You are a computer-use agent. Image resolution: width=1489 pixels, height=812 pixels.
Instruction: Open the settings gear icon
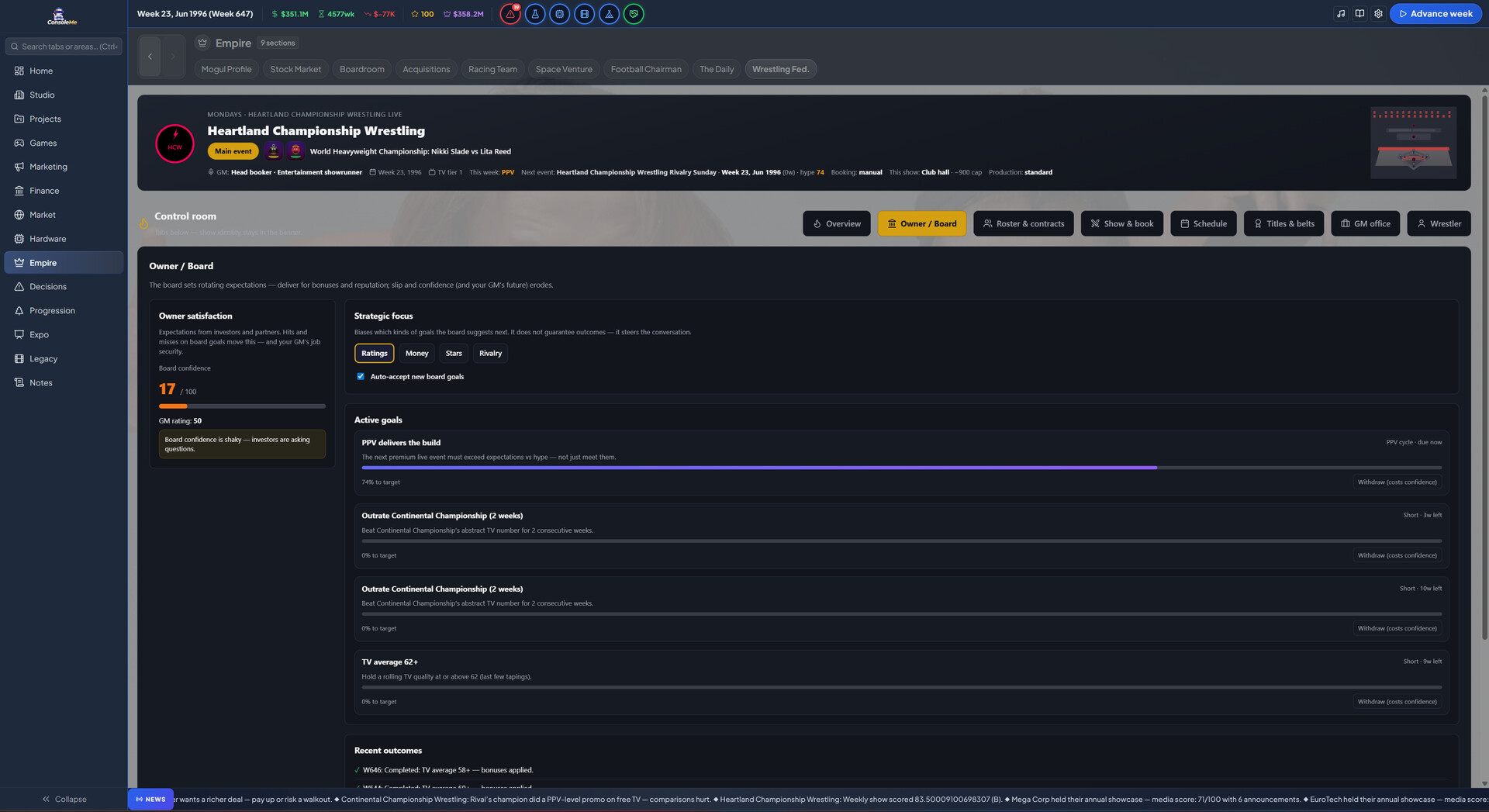1378,14
